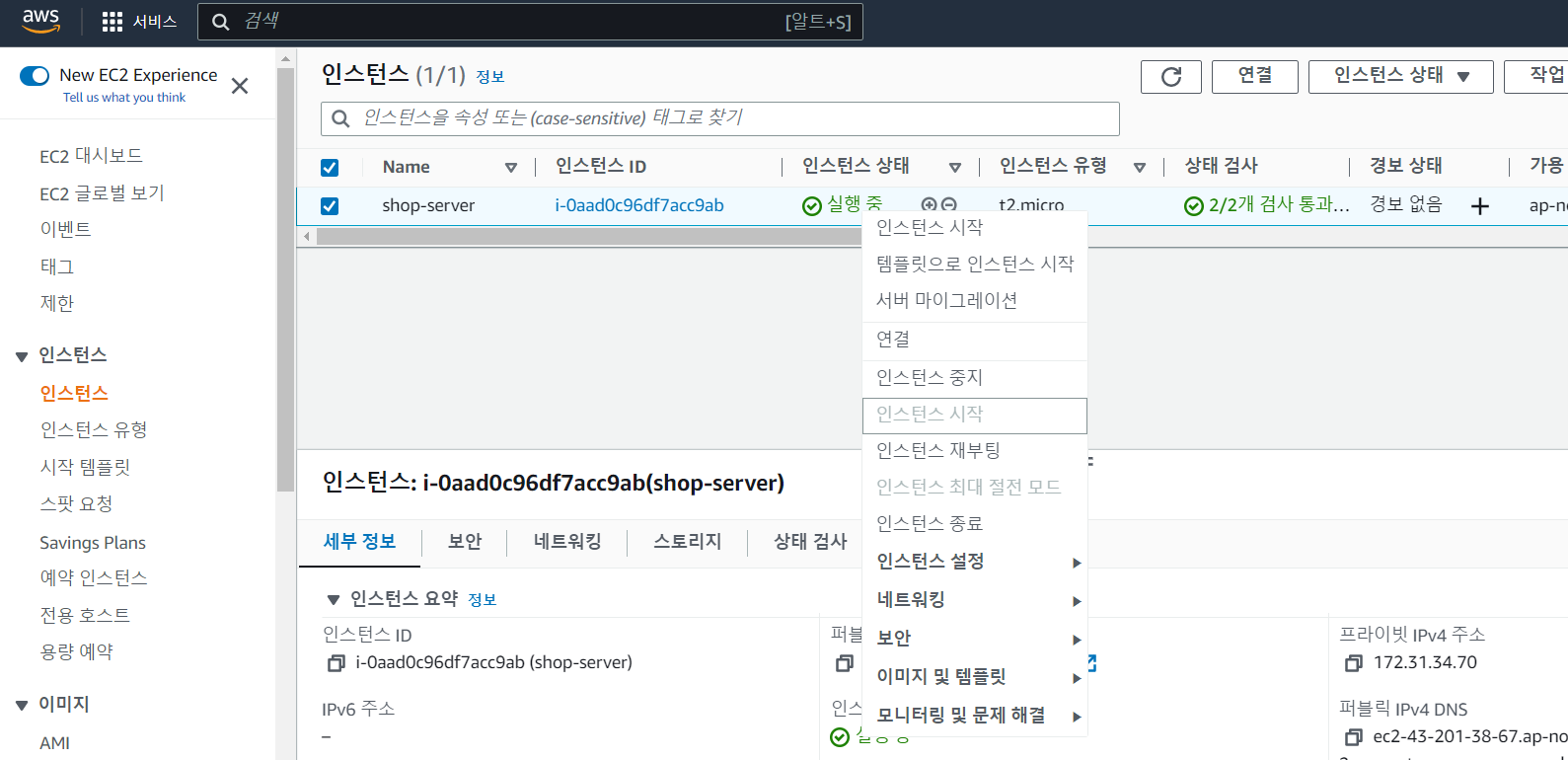The image size is (1568, 760).
Task: Click the running status check icon in row
Action: tap(812, 205)
